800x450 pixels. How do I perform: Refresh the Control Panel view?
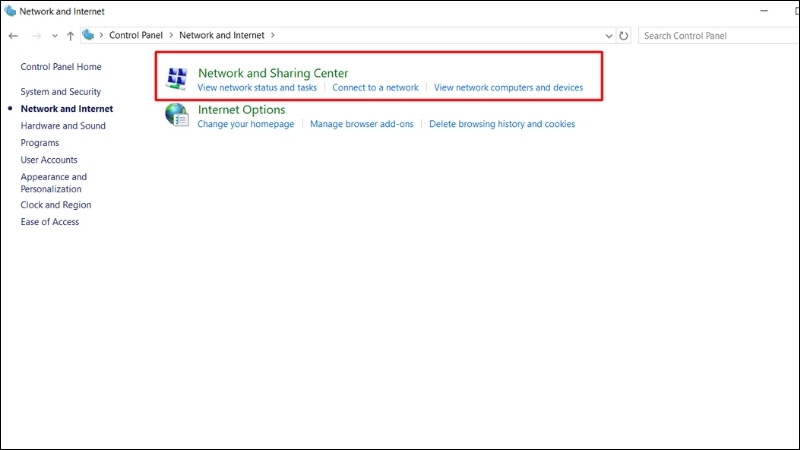pos(623,36)
